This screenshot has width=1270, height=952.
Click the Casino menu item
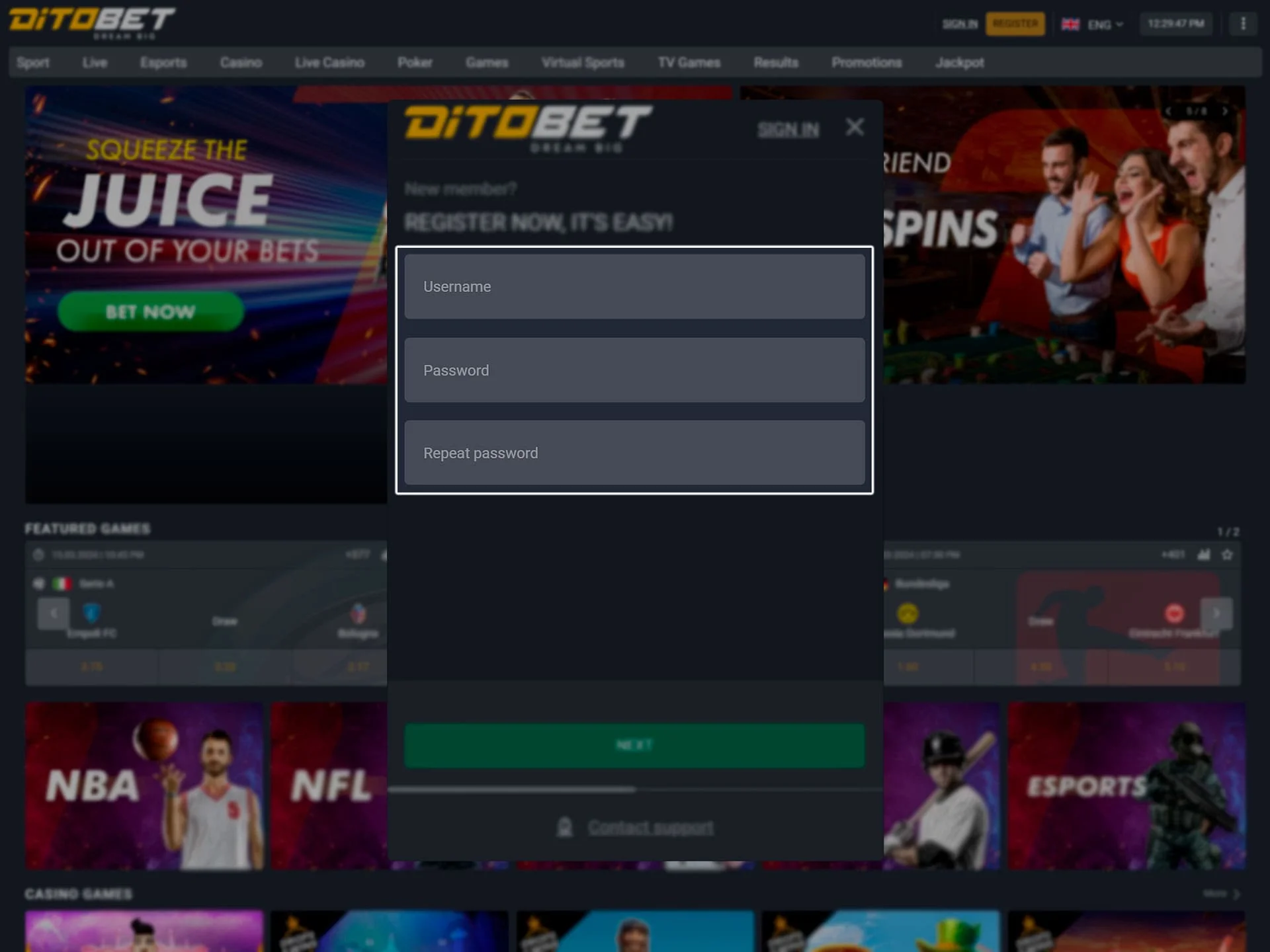tap(240, 62)
